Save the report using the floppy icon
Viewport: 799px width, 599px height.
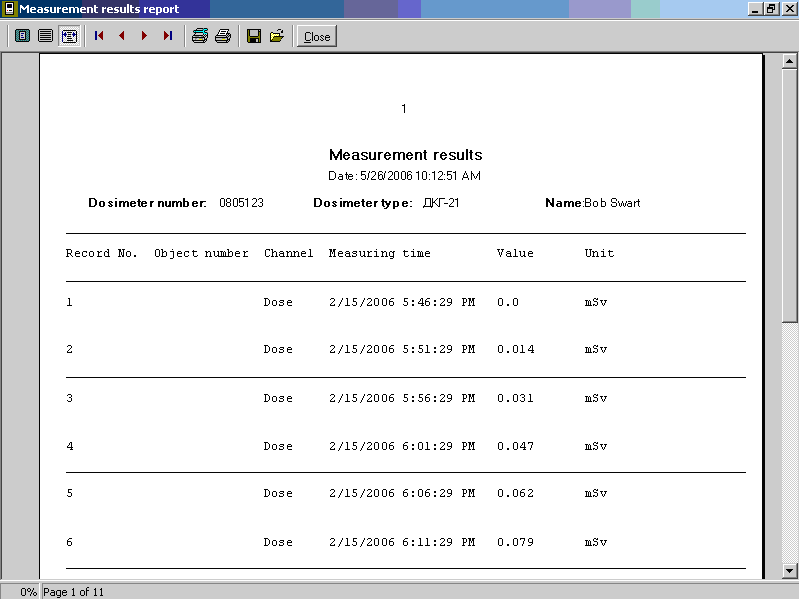point(254,36)
